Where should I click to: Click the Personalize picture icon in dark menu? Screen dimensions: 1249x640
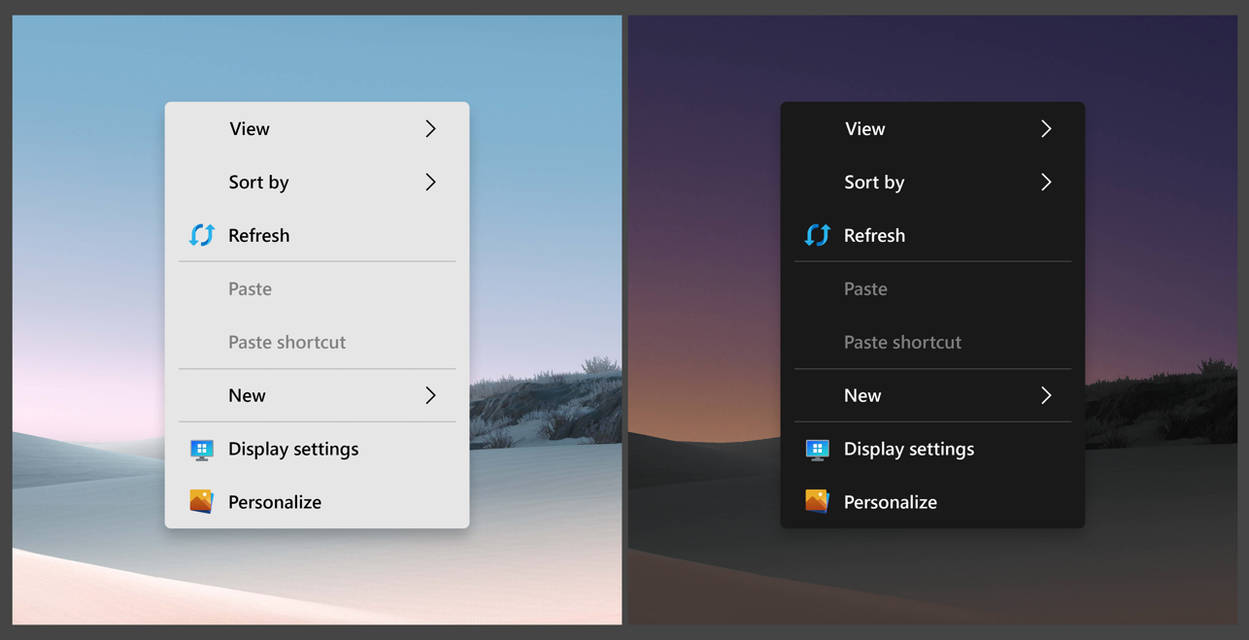pos(817,501)
